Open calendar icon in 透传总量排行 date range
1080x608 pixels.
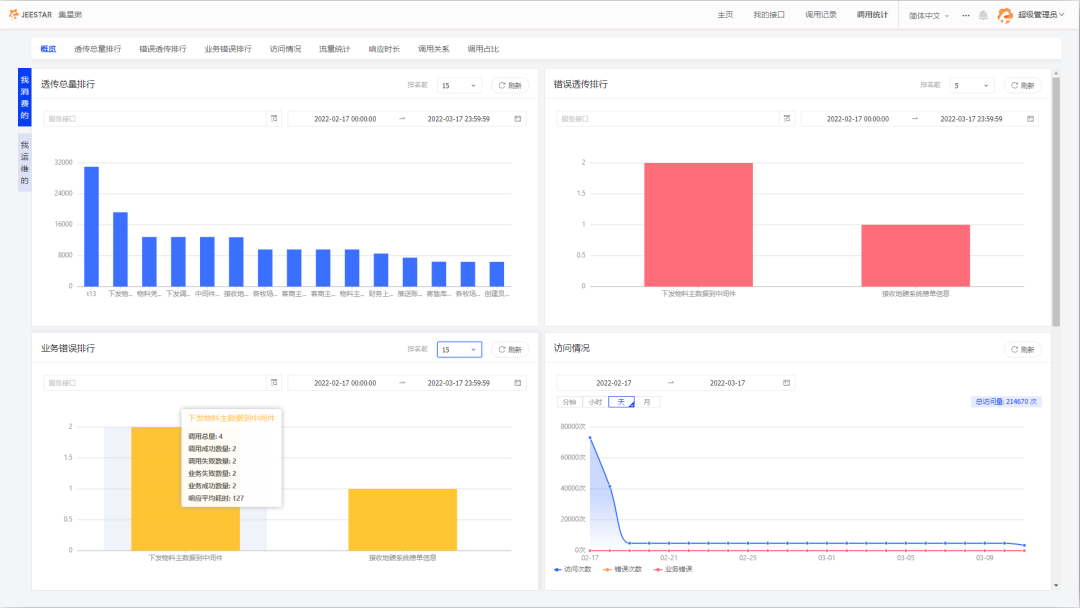517,119
